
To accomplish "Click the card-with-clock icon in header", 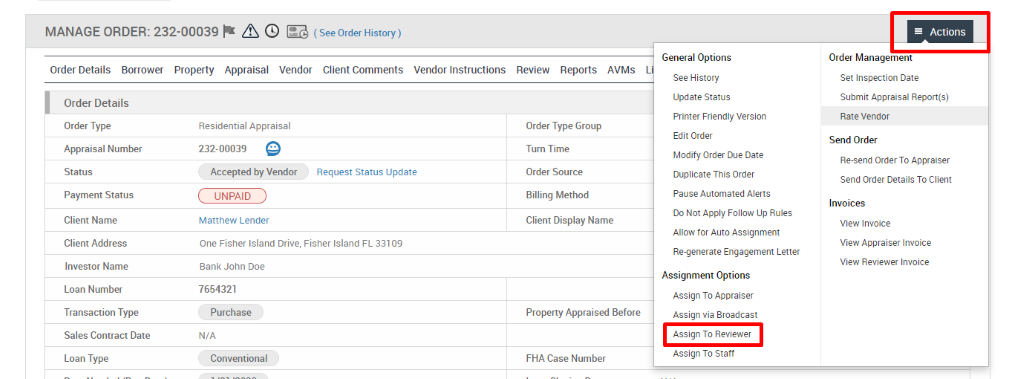I will [298, 31].
